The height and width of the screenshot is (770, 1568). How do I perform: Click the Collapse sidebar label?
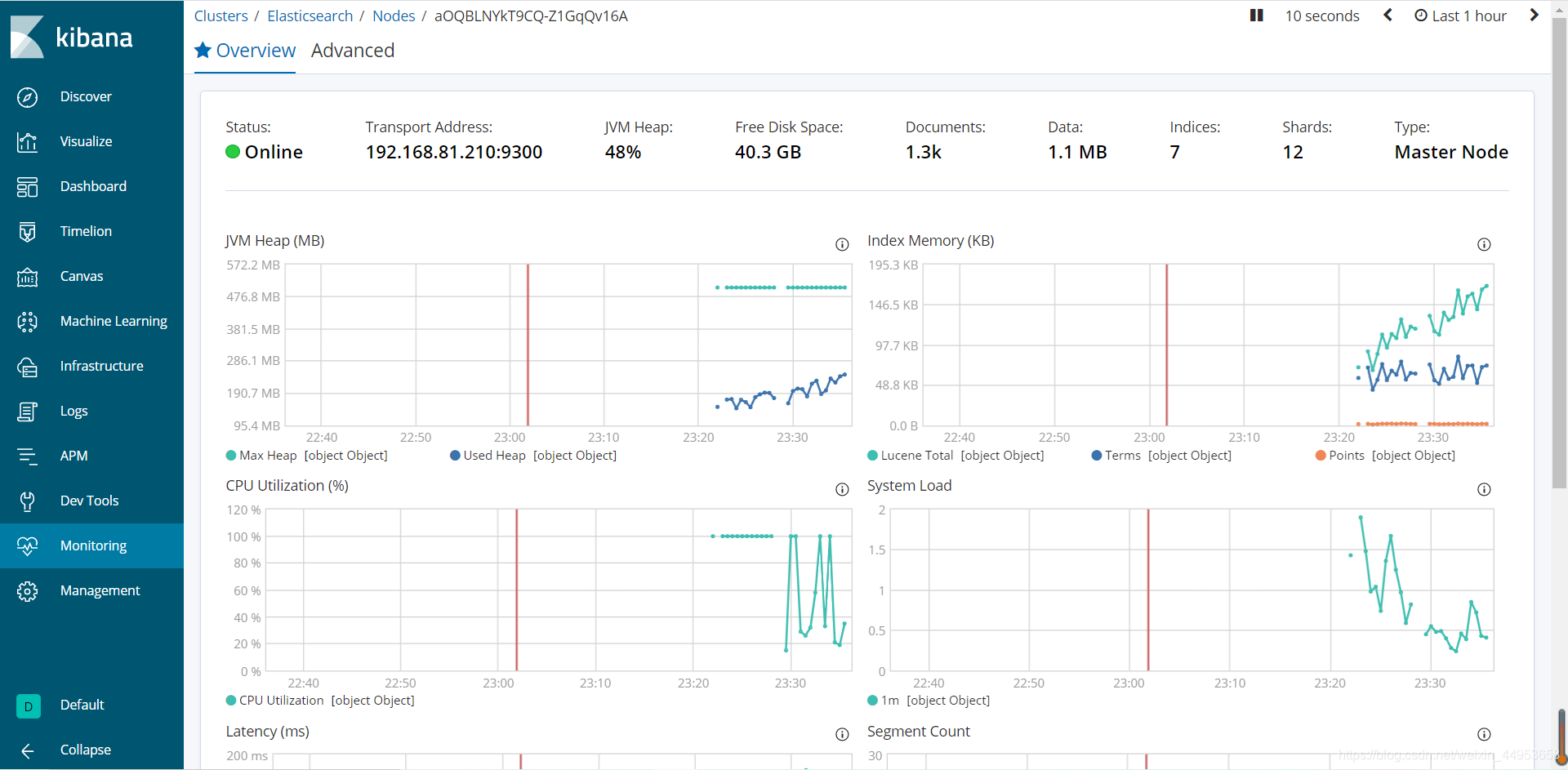[x=86, y=750]
